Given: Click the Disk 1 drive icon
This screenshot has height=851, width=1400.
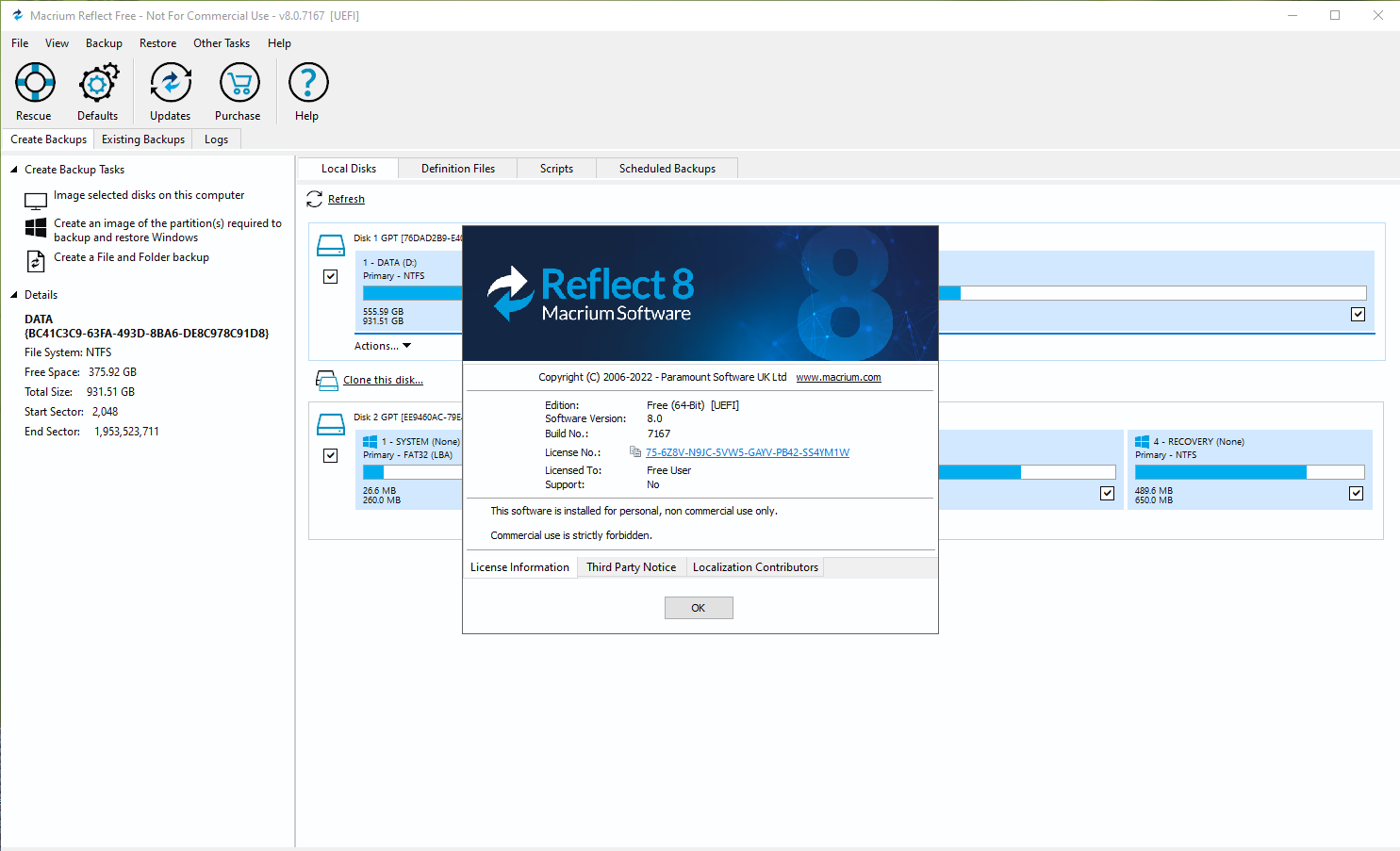Looking at the screenshot, I should 331,246.
